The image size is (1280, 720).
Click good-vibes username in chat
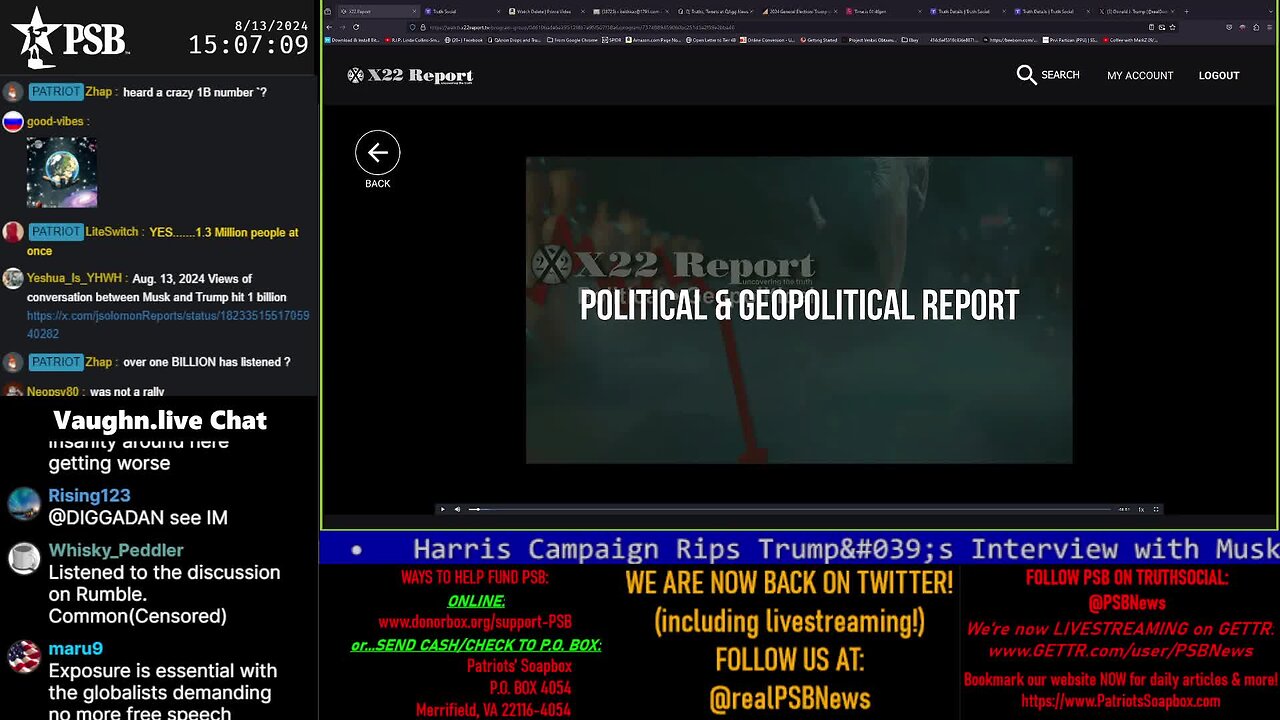pyautogui.click(x=55, y=121)
